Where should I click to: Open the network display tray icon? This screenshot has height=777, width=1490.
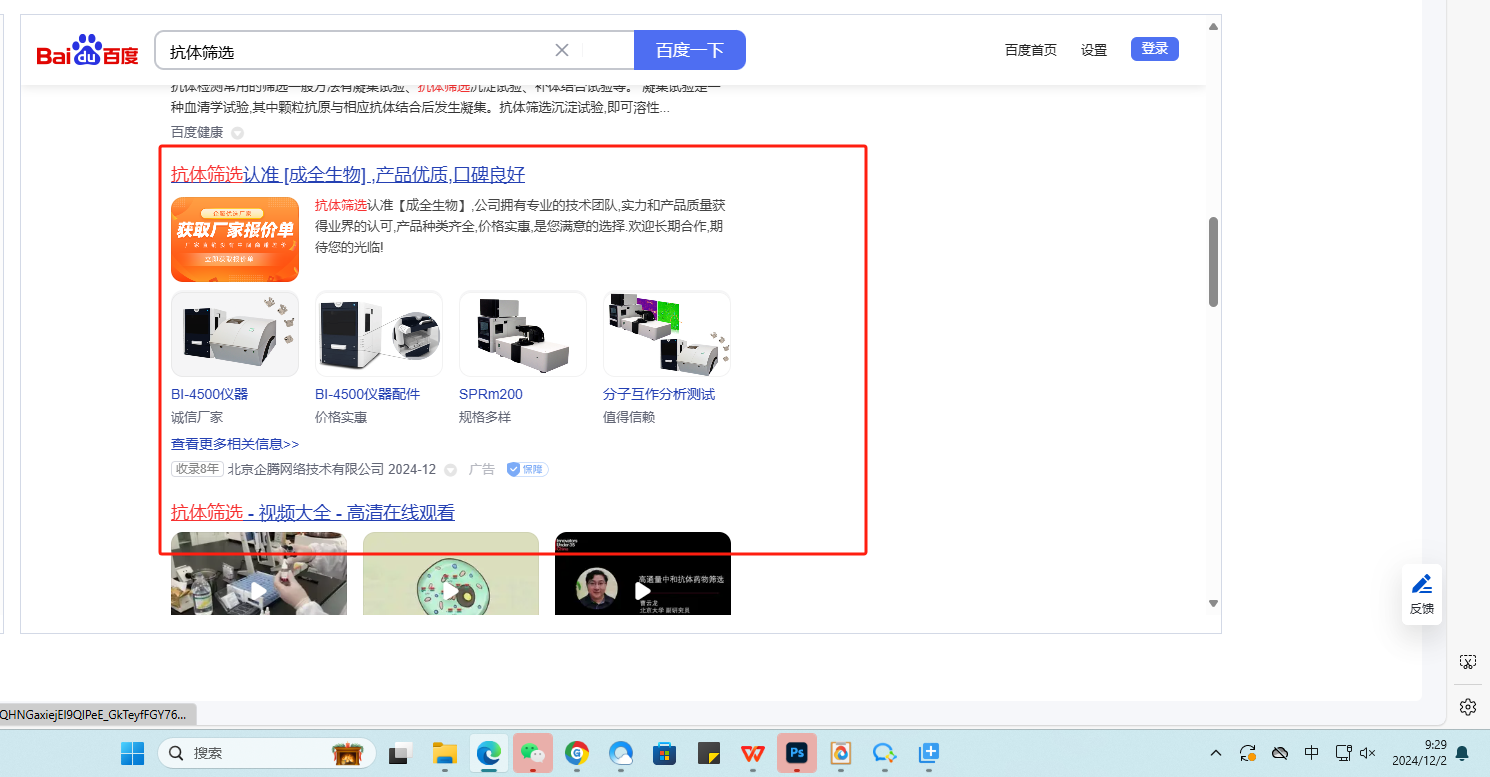(1344, 753)
